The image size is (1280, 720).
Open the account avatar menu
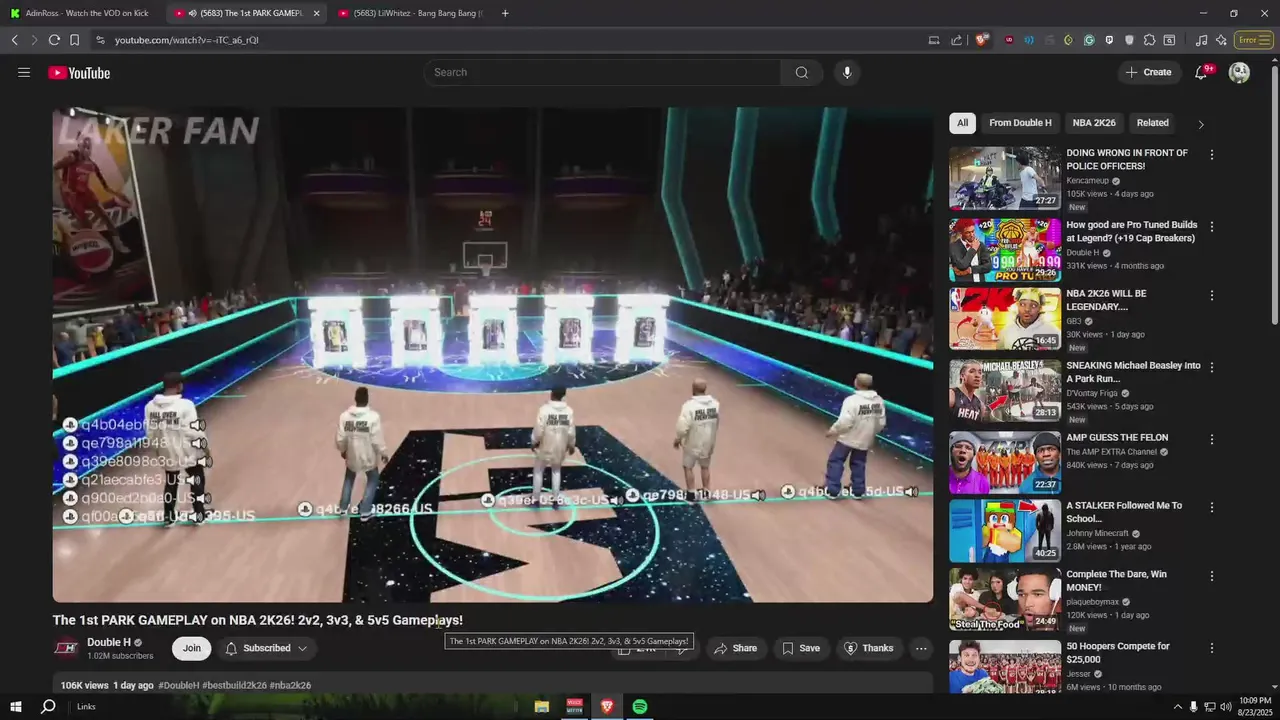(1239, 72)
